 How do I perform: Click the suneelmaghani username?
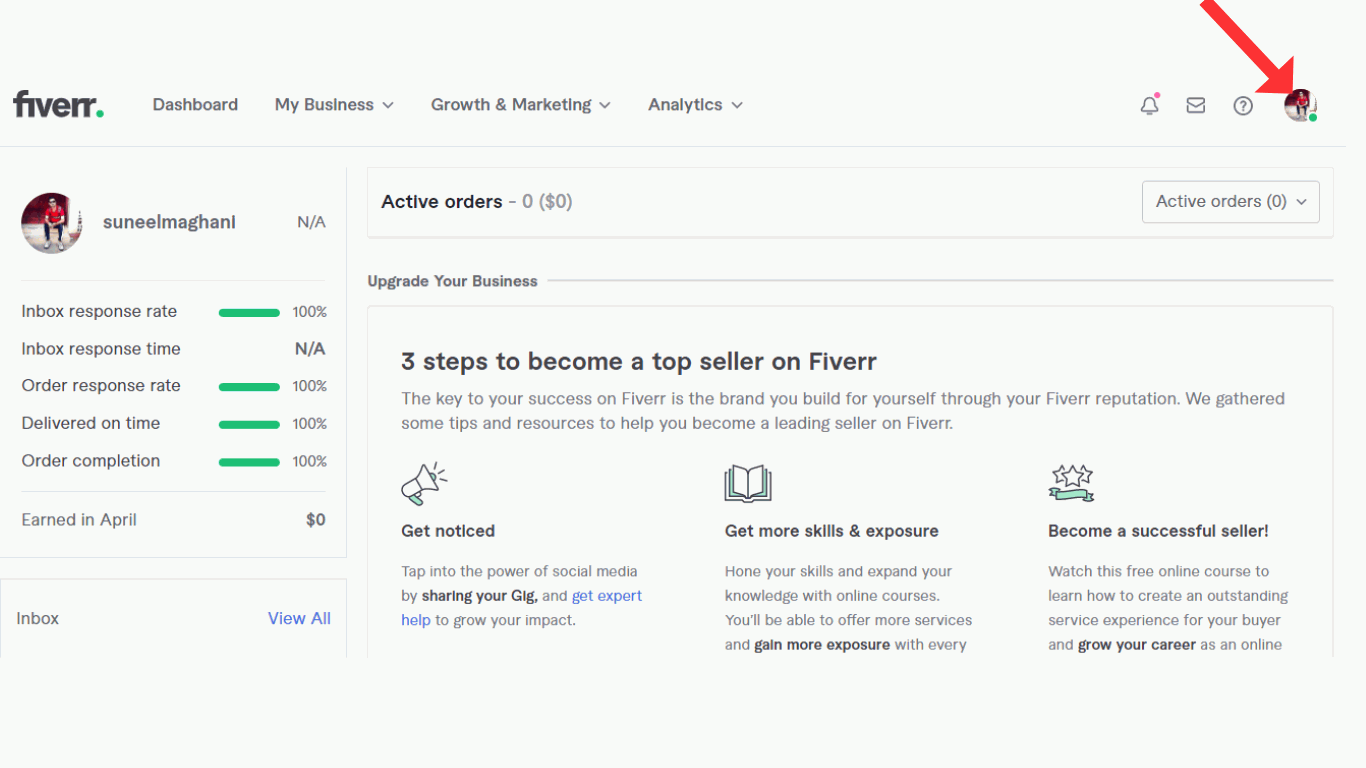tap(169, 222)
